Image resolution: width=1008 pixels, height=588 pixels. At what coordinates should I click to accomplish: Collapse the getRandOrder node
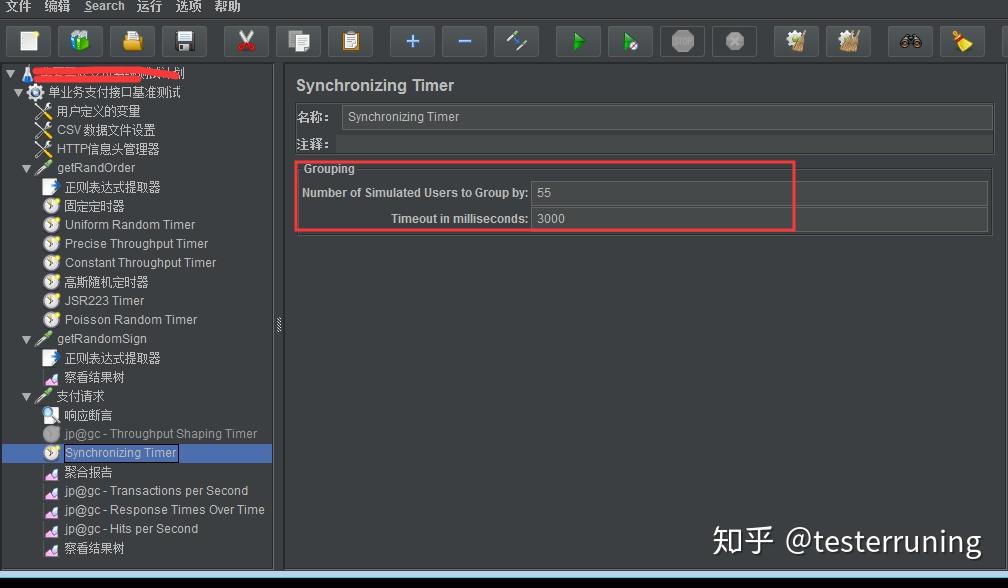[x=27, y=167]
